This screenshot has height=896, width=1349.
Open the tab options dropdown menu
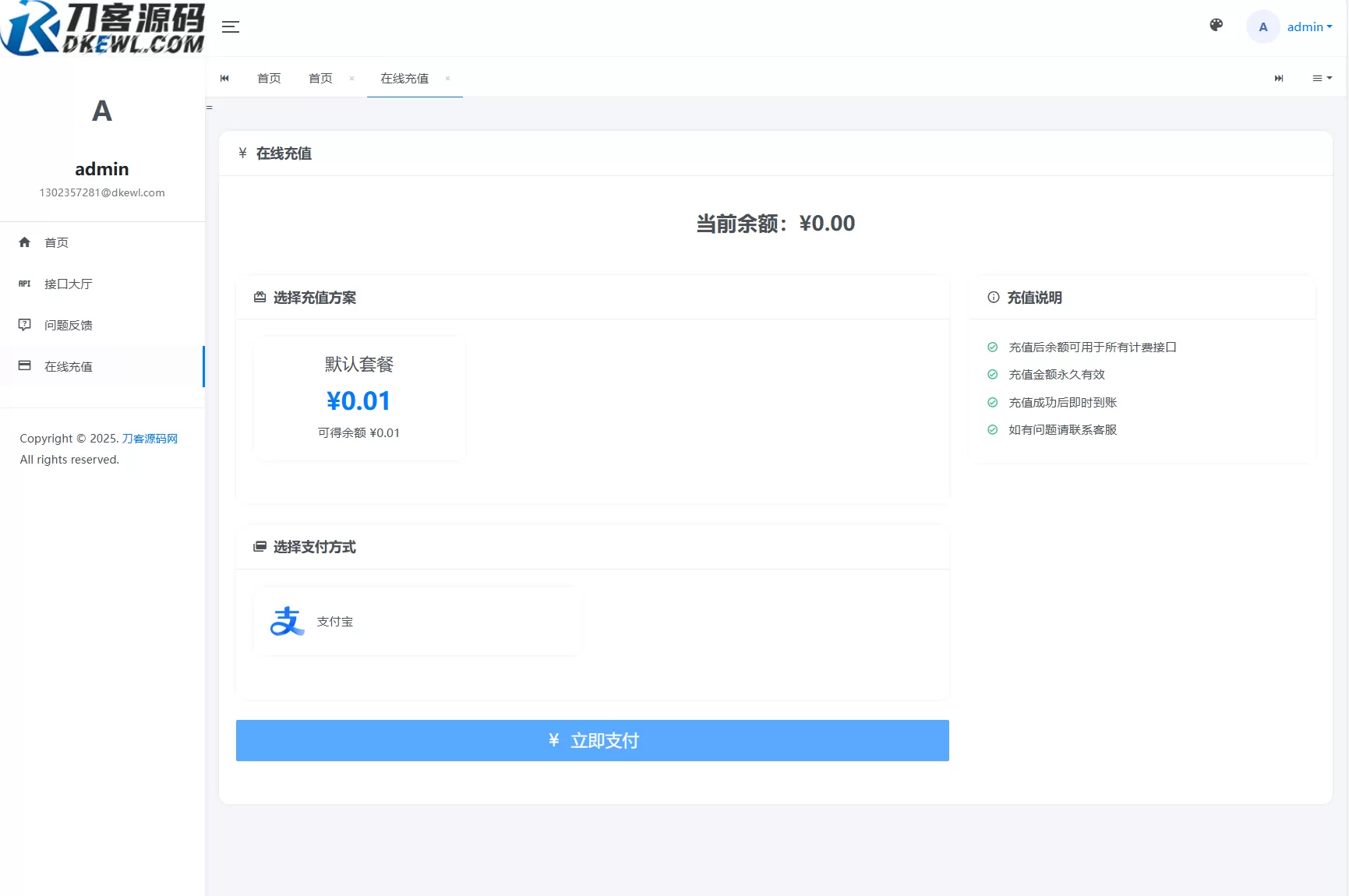(1323, 78)
